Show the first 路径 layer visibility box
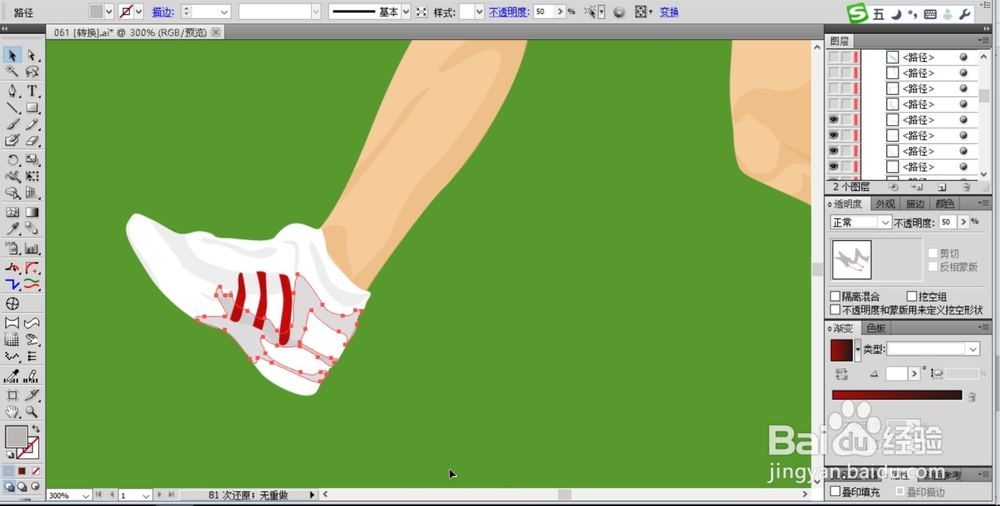This screenshot has height=506, width=1000. click(x=834, y=57)
